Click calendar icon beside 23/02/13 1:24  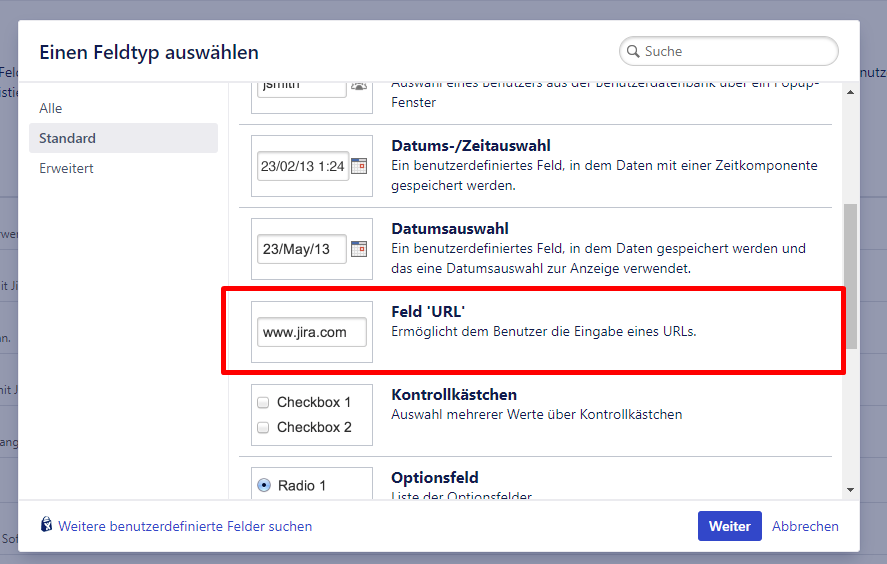359,167
